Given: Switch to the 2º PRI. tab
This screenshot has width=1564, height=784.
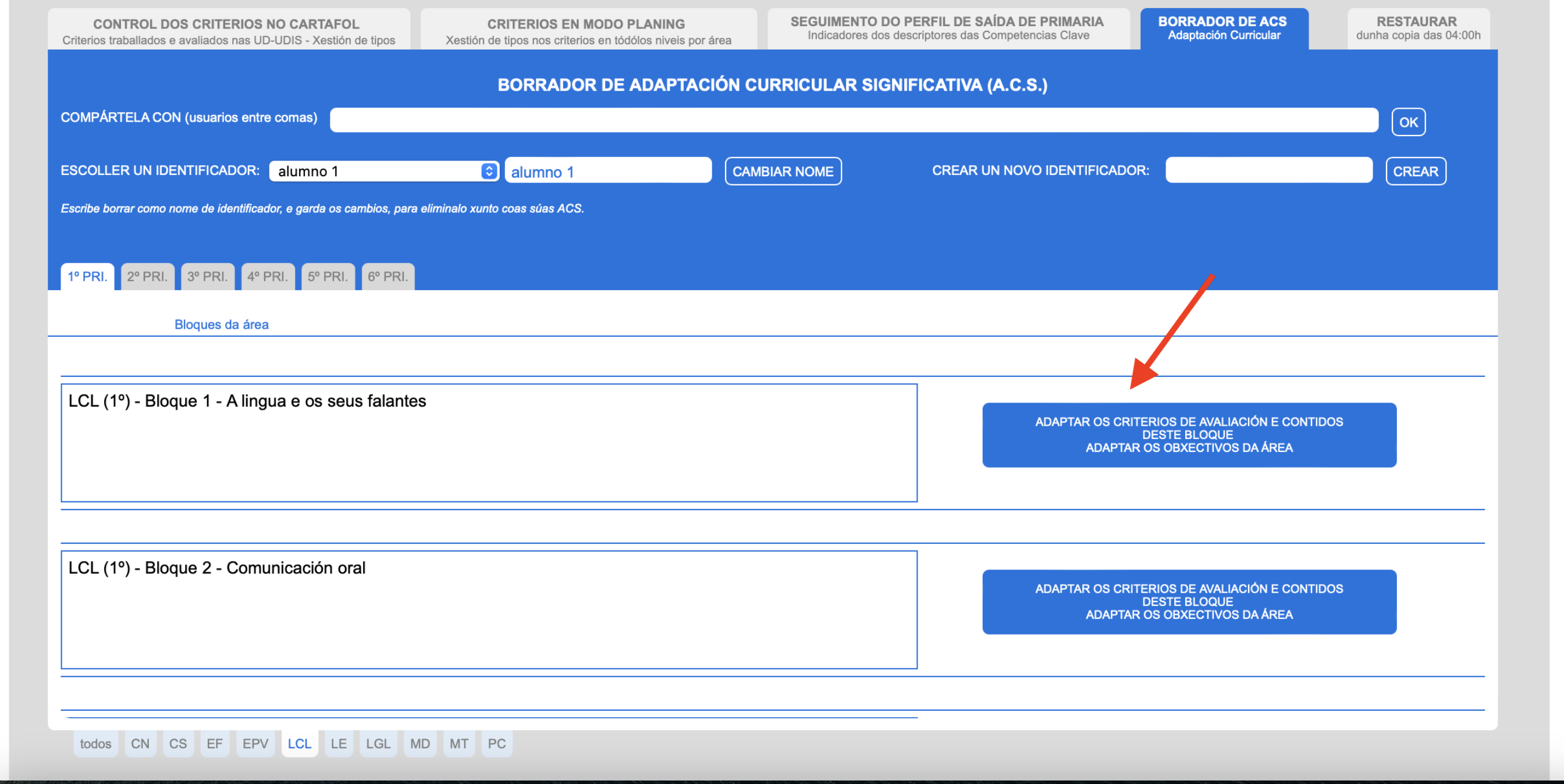Looking at the screenshot, I should coord(147,277).
